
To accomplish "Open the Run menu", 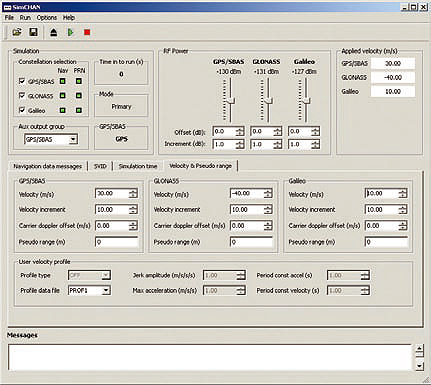I will [25, 18].
